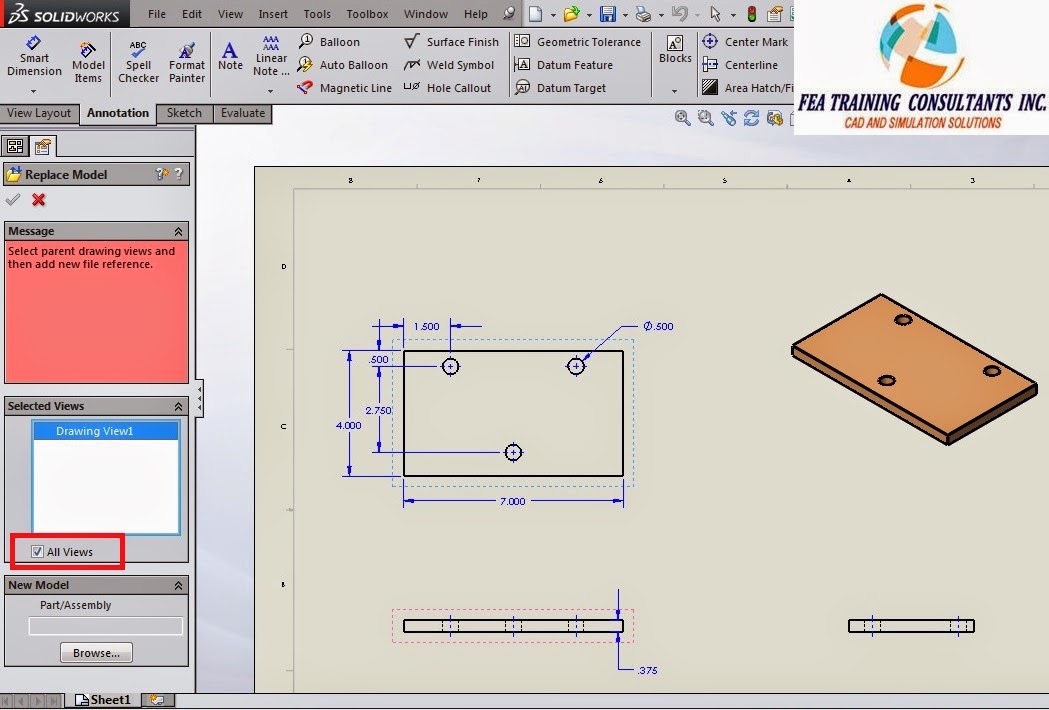This screenshot has width=1049, height=710.
Task: Click the Add Sheet tab icon
Action: (x=157, y=700)
